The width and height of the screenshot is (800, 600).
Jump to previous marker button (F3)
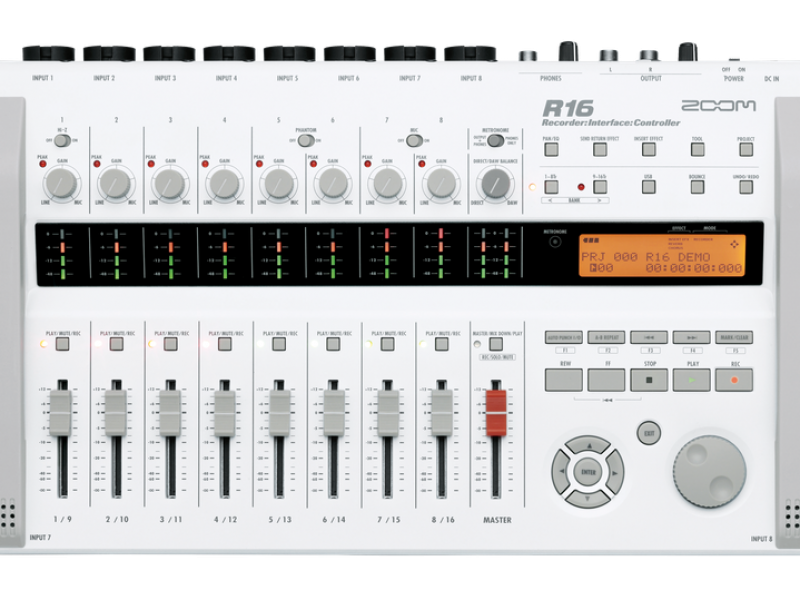coord(649,337)
